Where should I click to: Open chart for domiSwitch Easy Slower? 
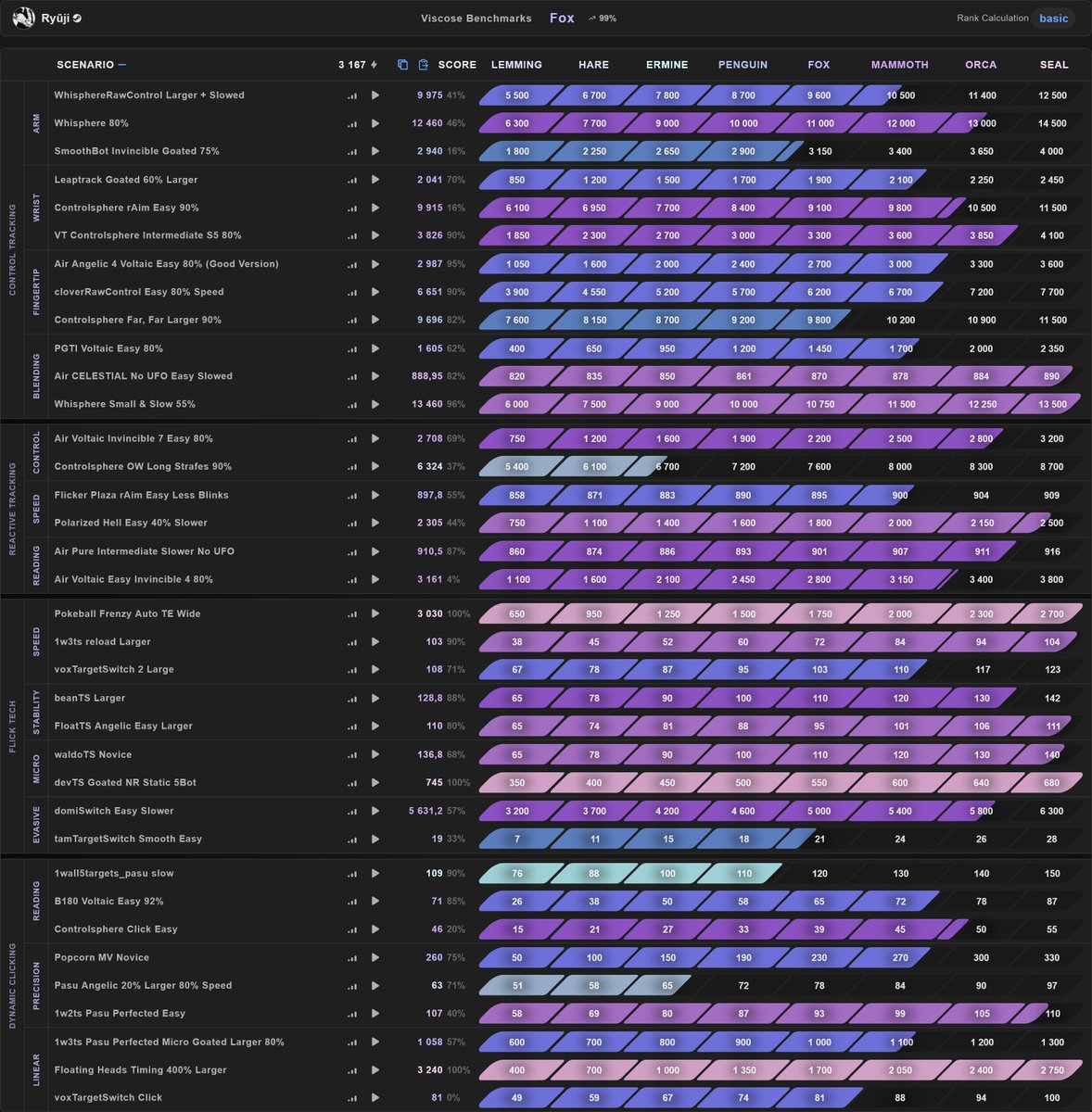[x=352, y=811]
